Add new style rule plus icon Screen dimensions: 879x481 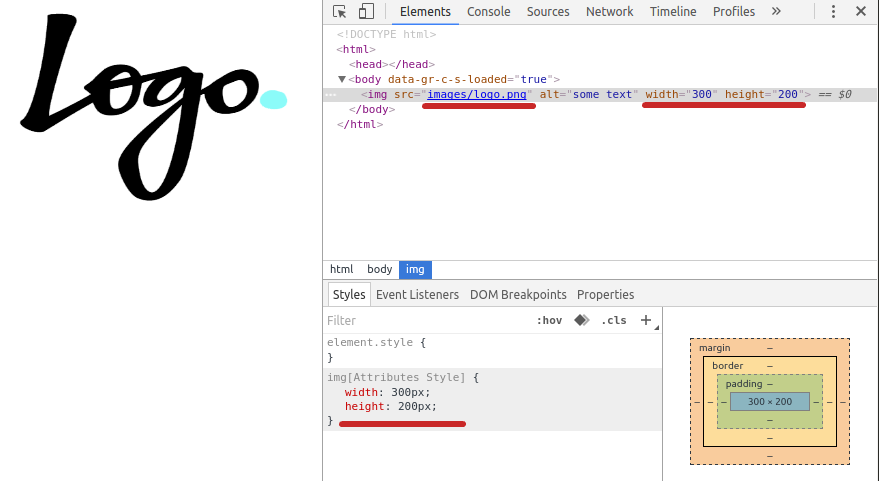646,320
